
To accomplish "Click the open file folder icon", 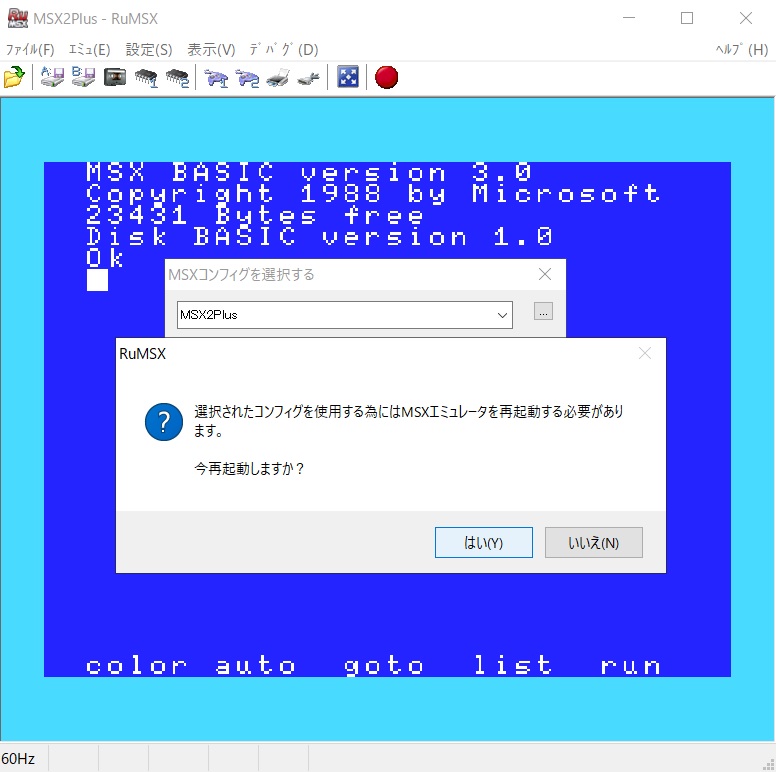I will tap(14, 77).
